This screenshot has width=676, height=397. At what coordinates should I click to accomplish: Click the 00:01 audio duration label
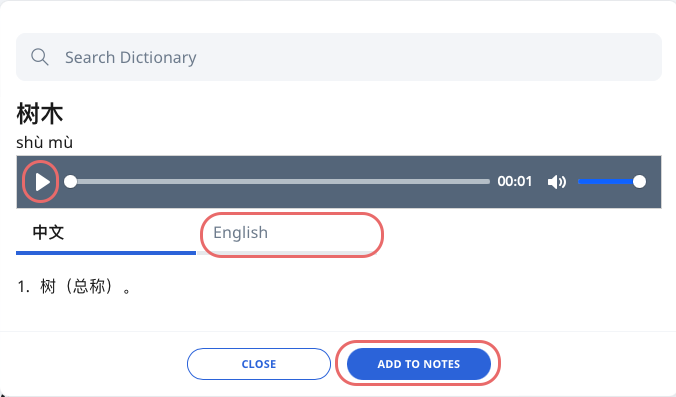[x=514, y=181]
